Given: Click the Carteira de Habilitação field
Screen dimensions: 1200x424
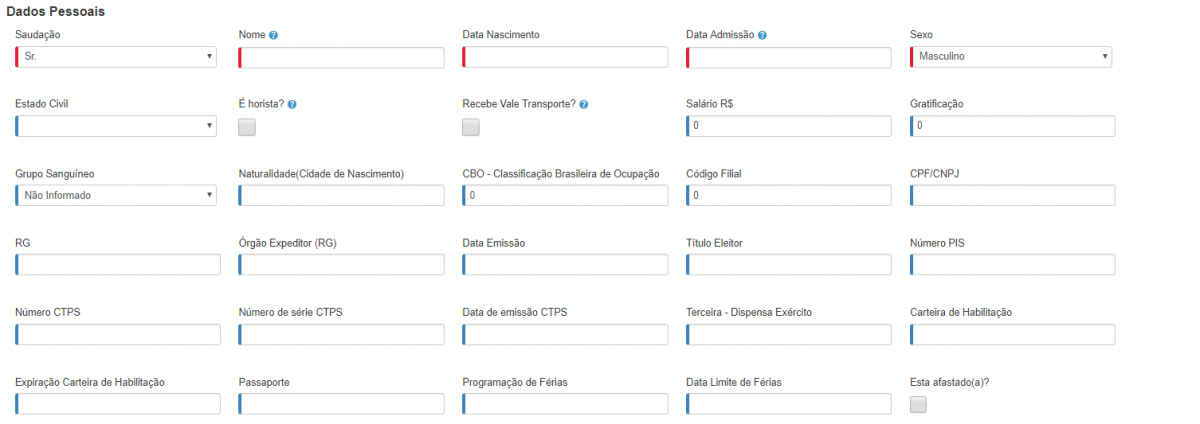Looking at the screenshot, I should tap(1012, 334).
